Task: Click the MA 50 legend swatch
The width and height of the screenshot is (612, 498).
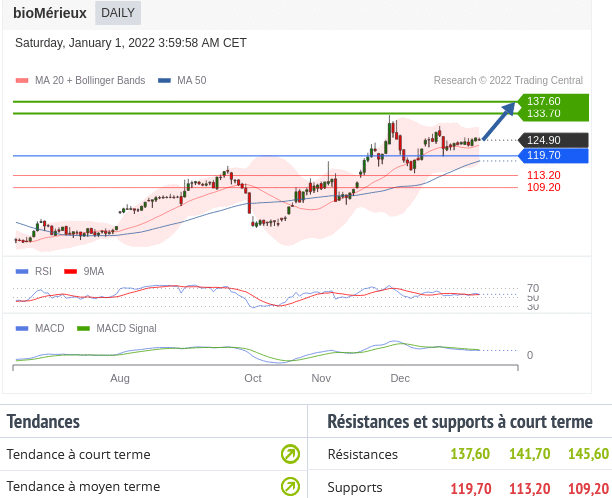Action: 164,81
